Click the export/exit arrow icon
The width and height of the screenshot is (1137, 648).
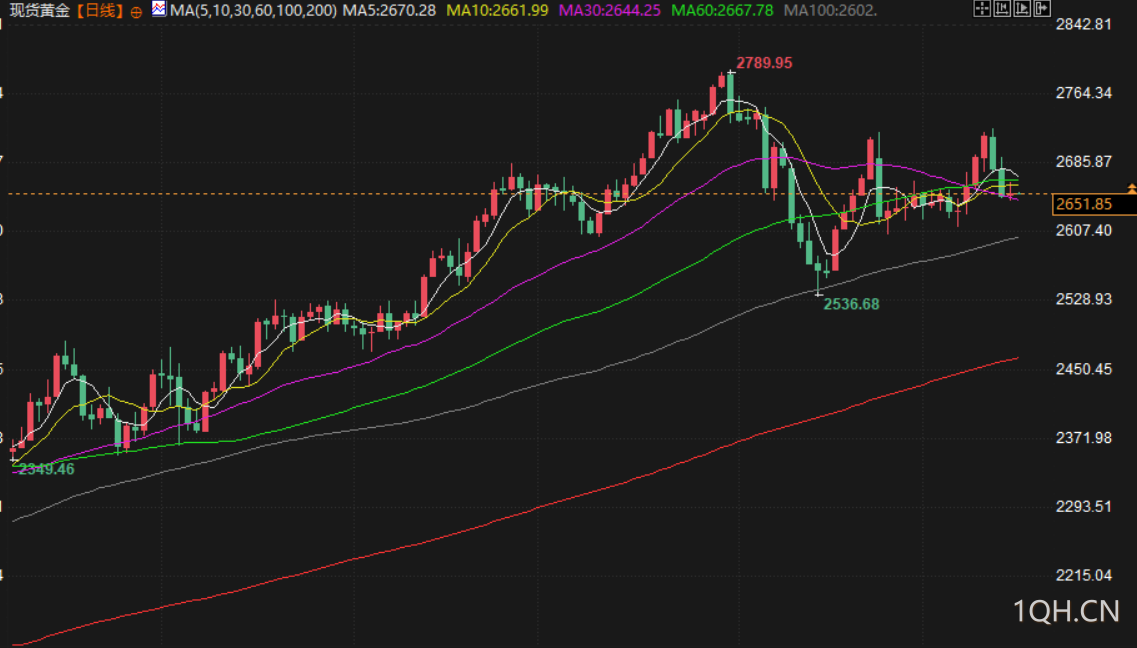click(1043, 9)
